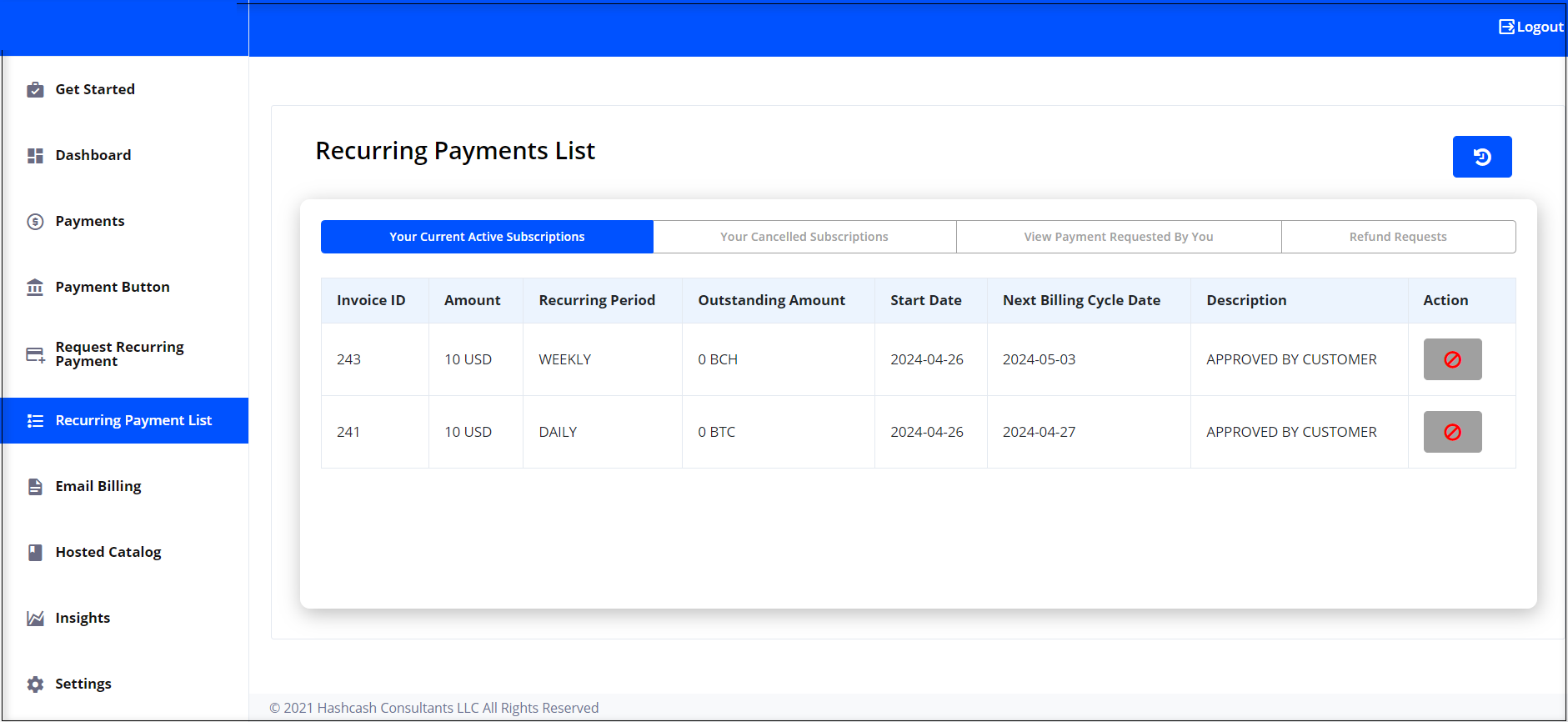Screen dimensions: 1568x722
Task: Click the Insights chart icon
Action: point(35,619)
